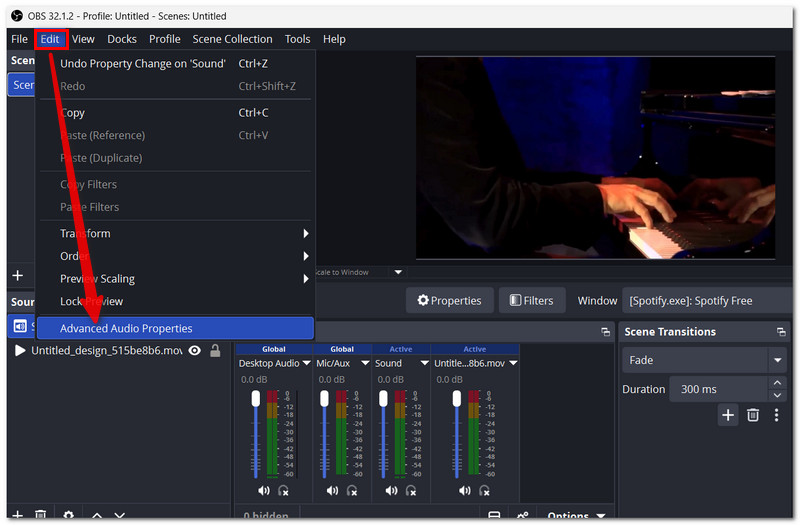The height and width of the screenshot is (525, 800).
Task: Expand the Preview Scaling submenu
Action: [x=176, y=279]
